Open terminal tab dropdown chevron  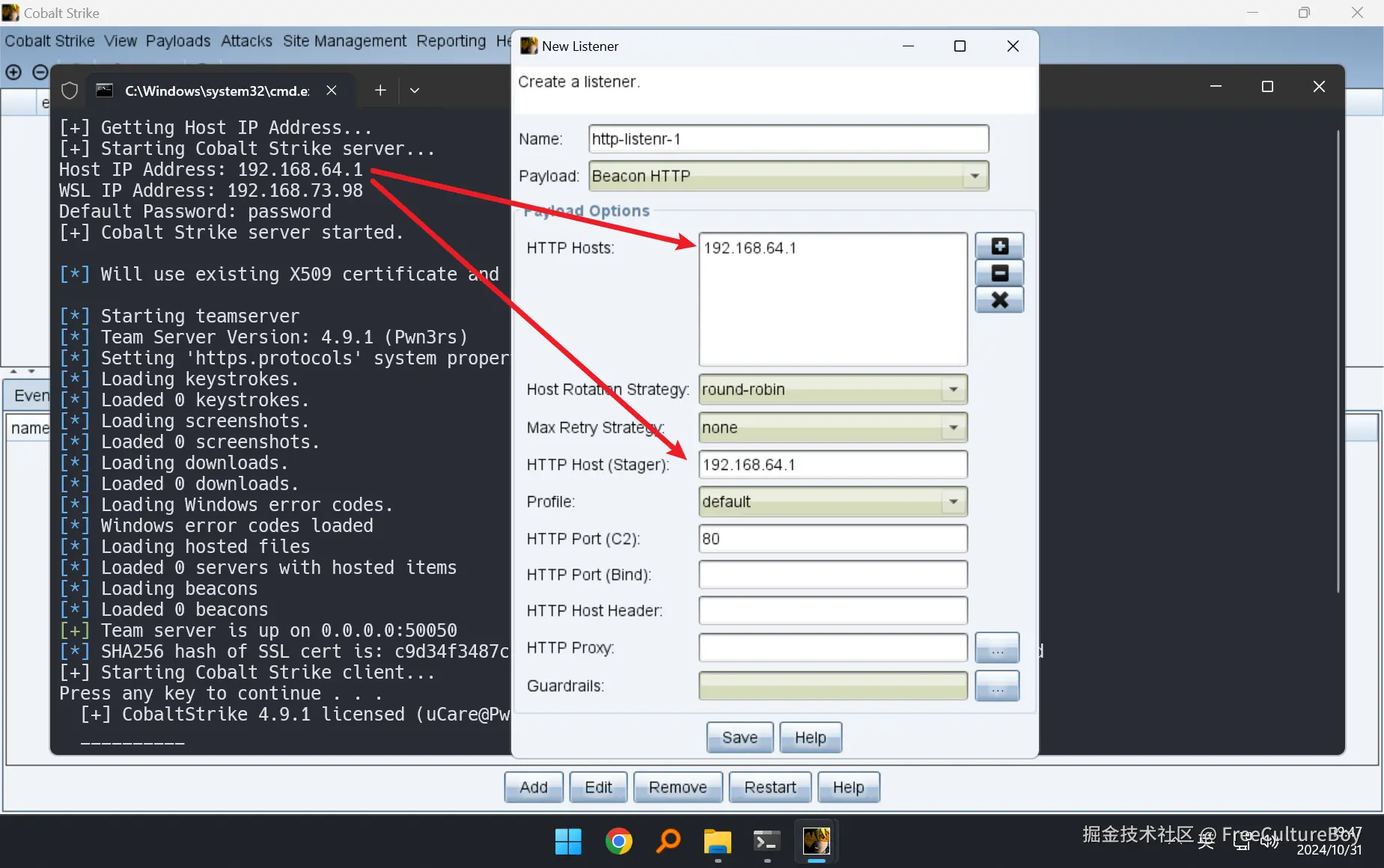[415, 91]
